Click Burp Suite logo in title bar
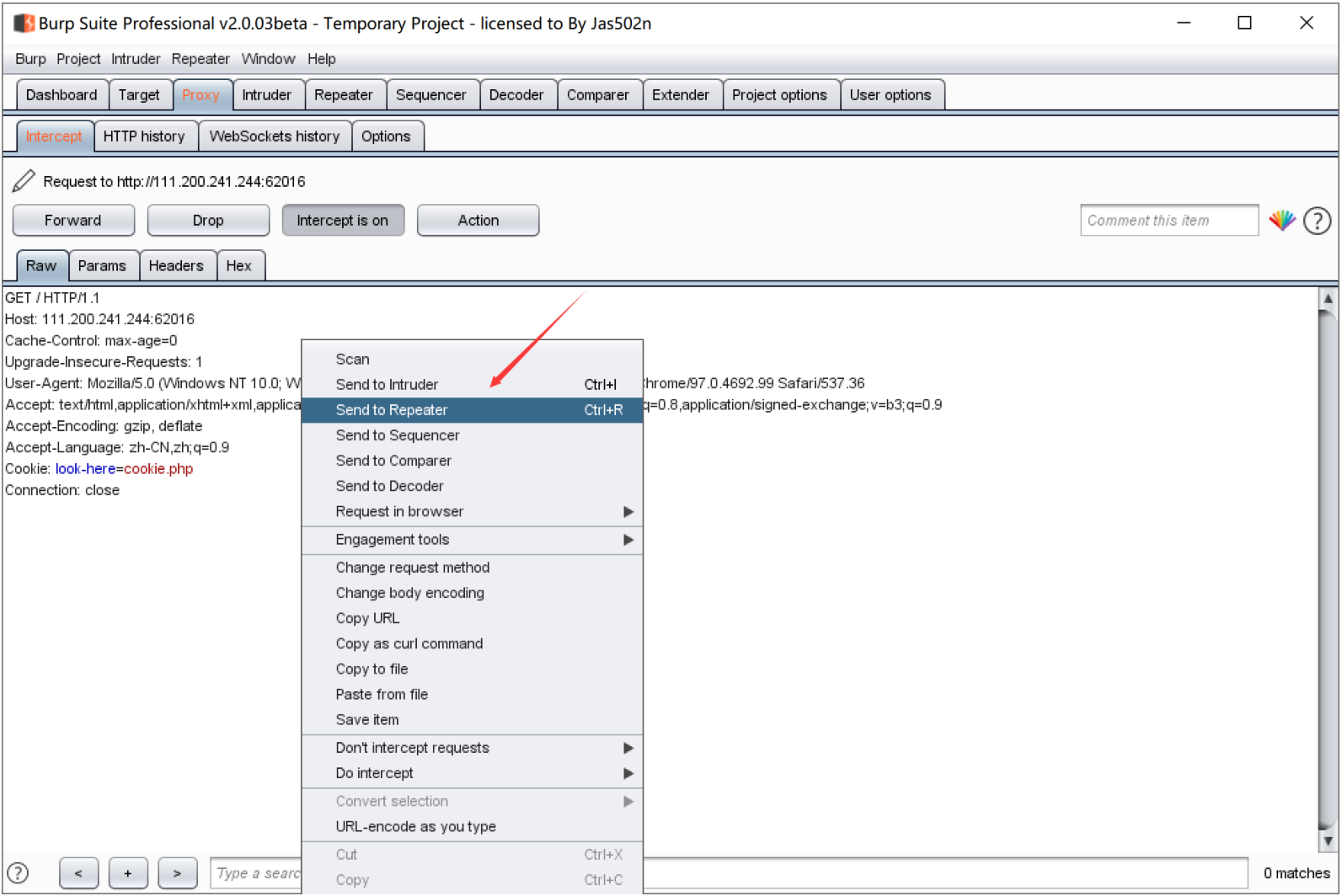 tap(24, 24)
